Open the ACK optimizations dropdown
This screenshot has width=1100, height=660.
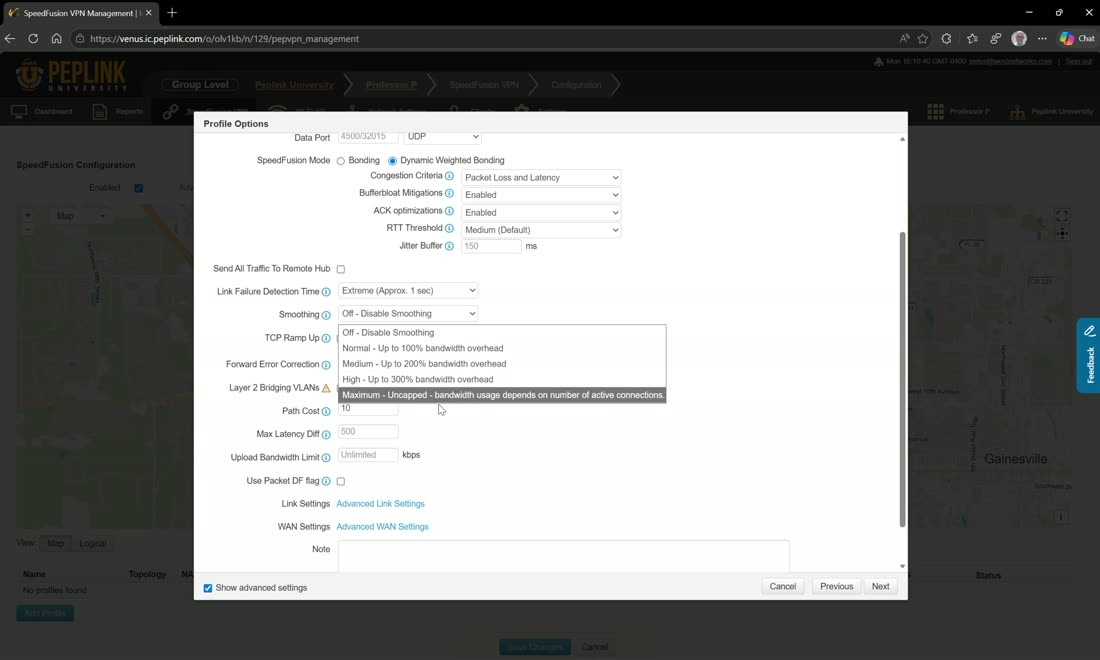click(x=541, y=213)
